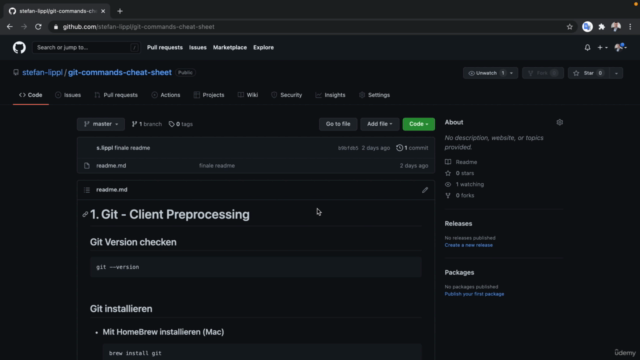Screen dimensions: 640x360
Task: Bookmark page with the star icon in address bar
Action: point(569,27)
